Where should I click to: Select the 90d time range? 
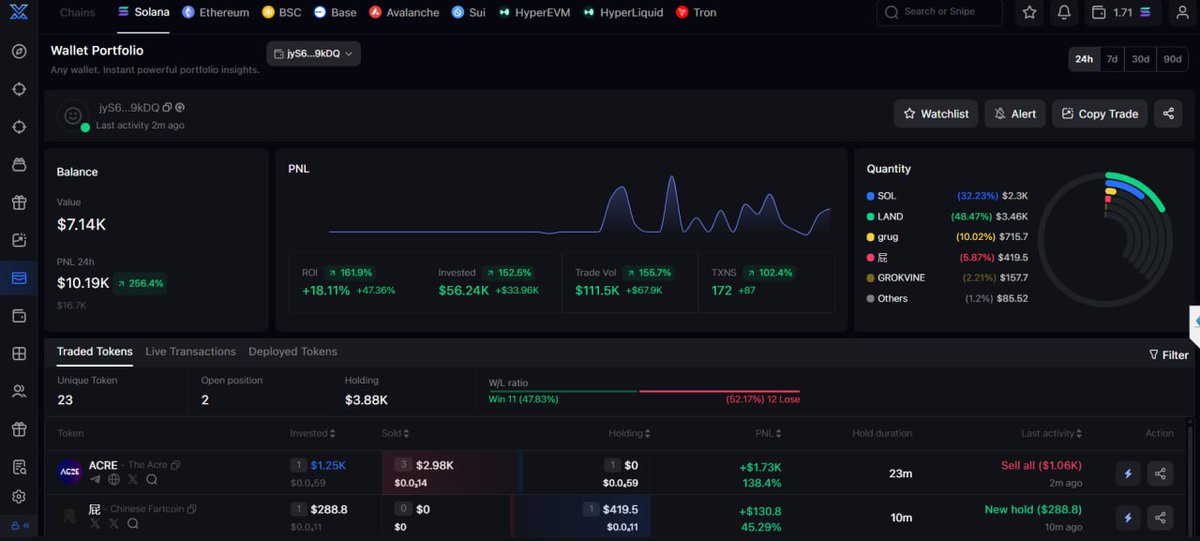tap(1172, 59)
